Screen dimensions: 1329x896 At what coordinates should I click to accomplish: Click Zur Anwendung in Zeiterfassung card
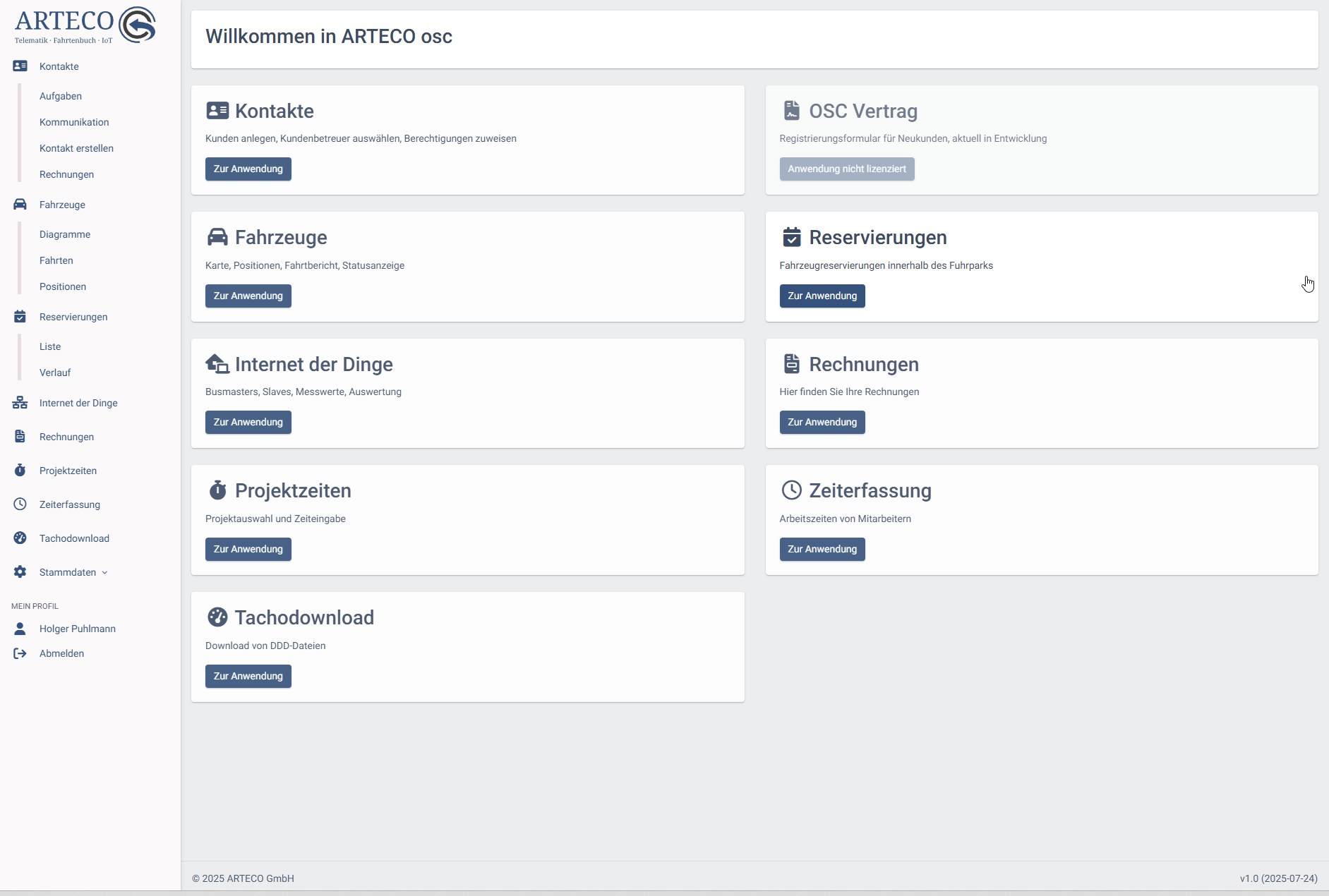pyautogui.click(x=822, y=549)
